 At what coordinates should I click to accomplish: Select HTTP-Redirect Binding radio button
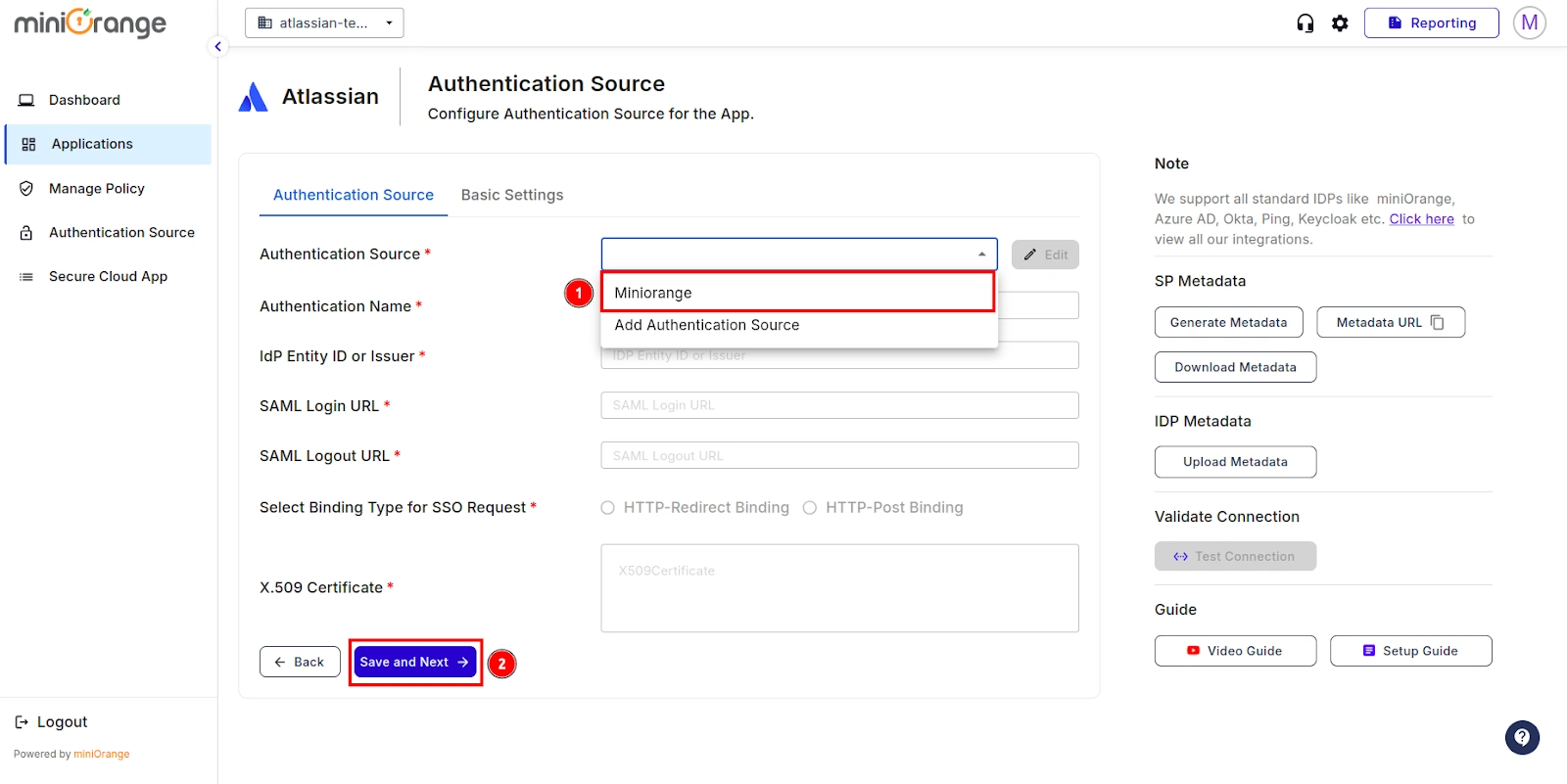607,508
